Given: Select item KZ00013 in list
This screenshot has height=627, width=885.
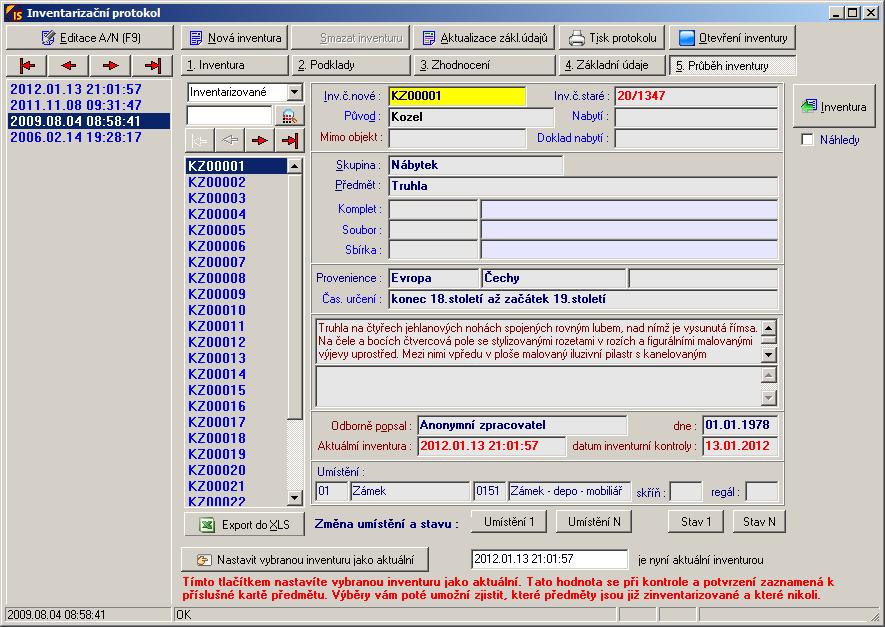Looking at the screenshot, I should pos(236,358).
